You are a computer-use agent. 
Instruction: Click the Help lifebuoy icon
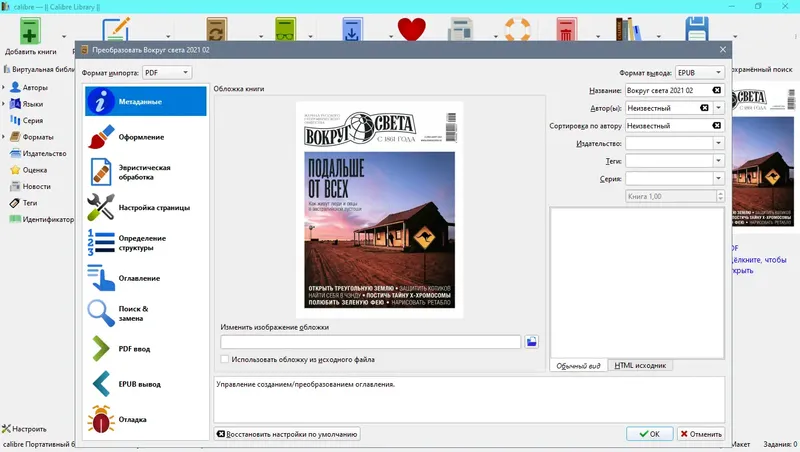point(517,29)
